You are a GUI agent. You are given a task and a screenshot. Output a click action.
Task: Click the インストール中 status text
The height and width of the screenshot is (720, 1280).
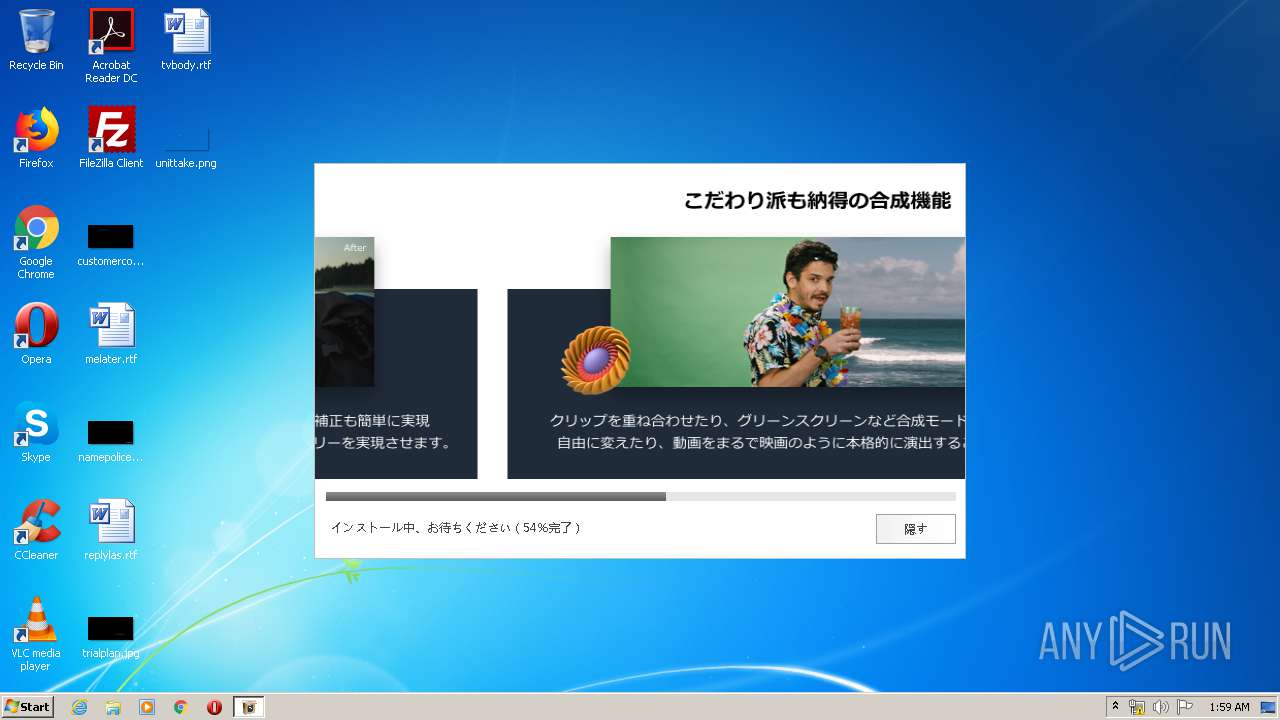coord(455,527)
